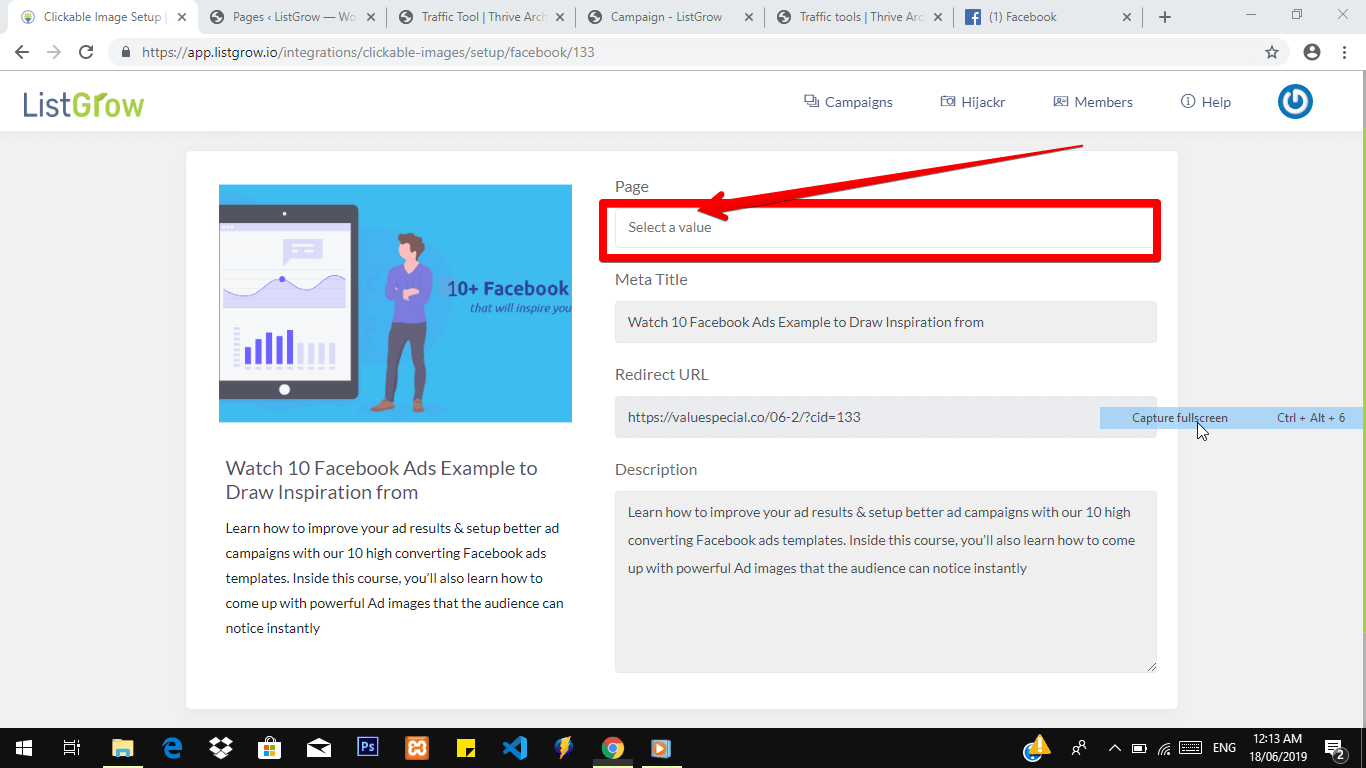
Task: Open the clock showing 12:13 AM
Action: point(1280,748)
